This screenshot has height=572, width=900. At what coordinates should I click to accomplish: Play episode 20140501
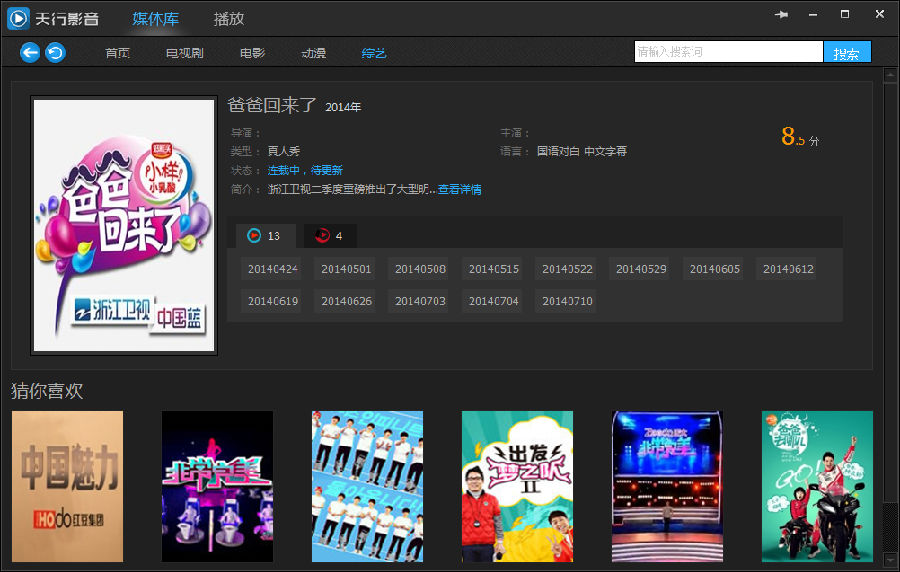click(x=346, y=269)
